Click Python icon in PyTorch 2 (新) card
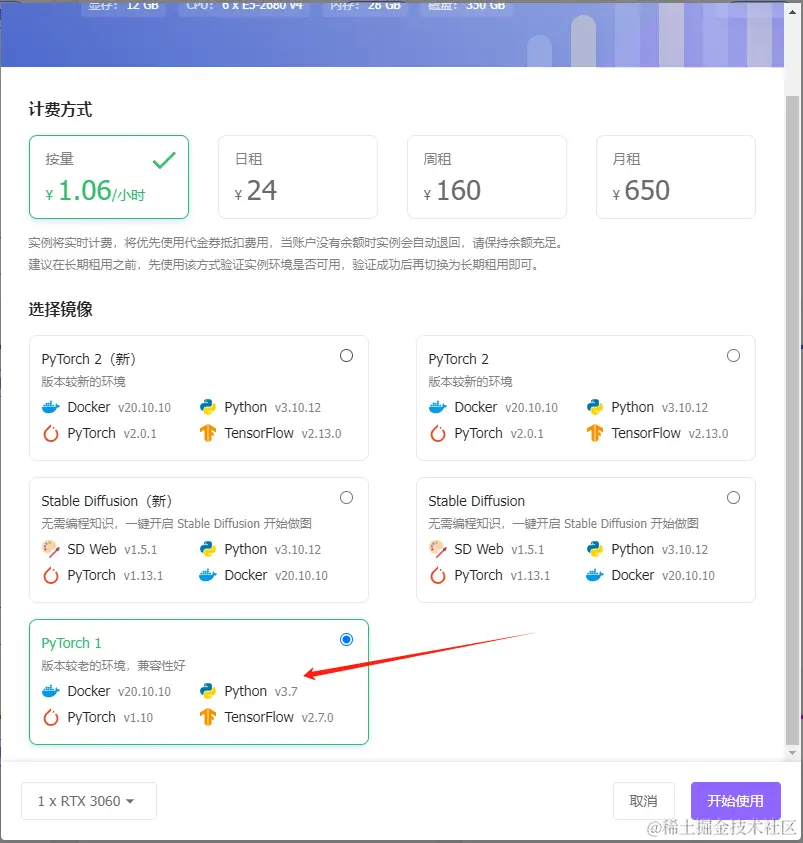 [x=207, y=408]
